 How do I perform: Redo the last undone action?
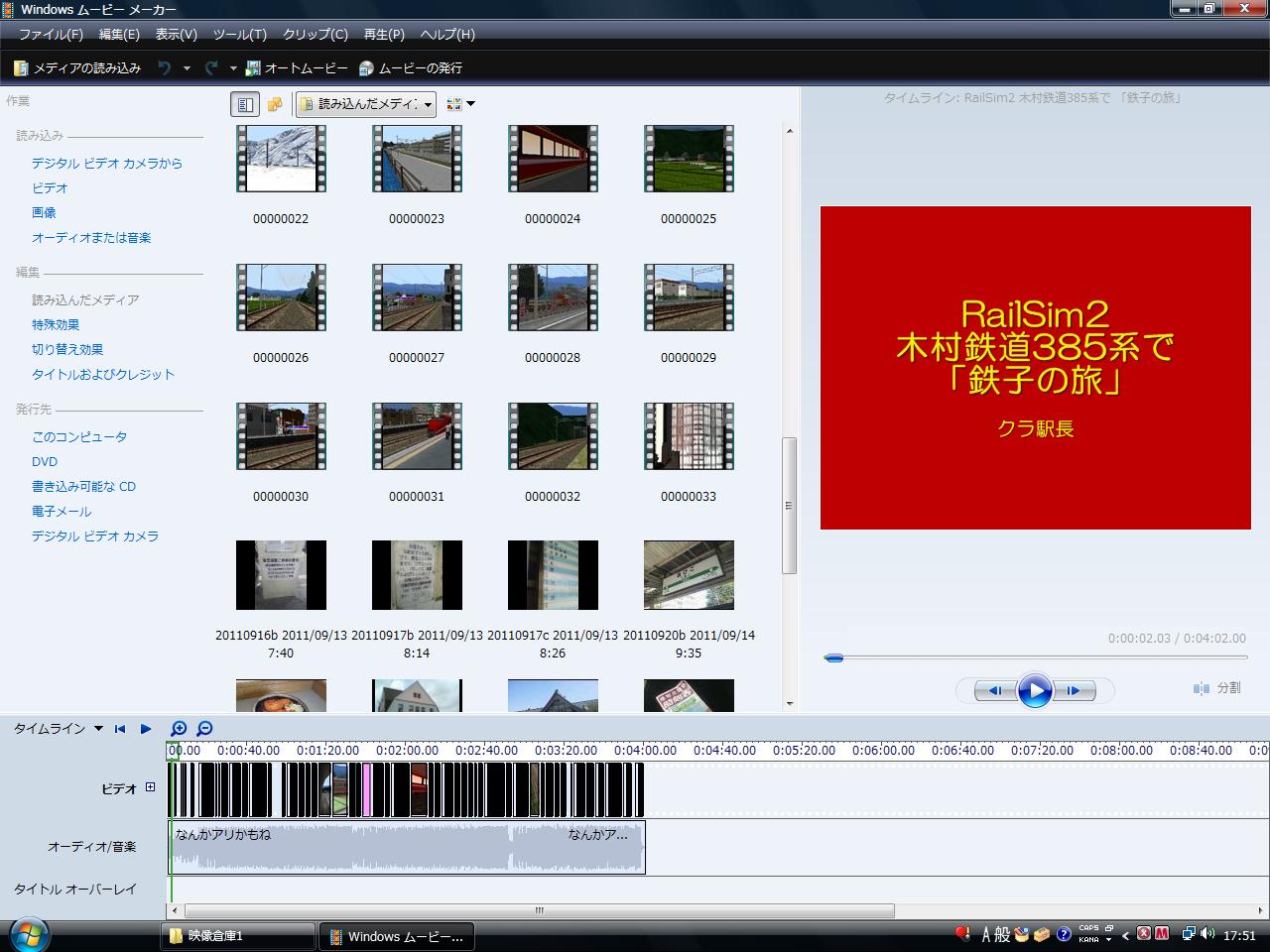pos(210,68)
